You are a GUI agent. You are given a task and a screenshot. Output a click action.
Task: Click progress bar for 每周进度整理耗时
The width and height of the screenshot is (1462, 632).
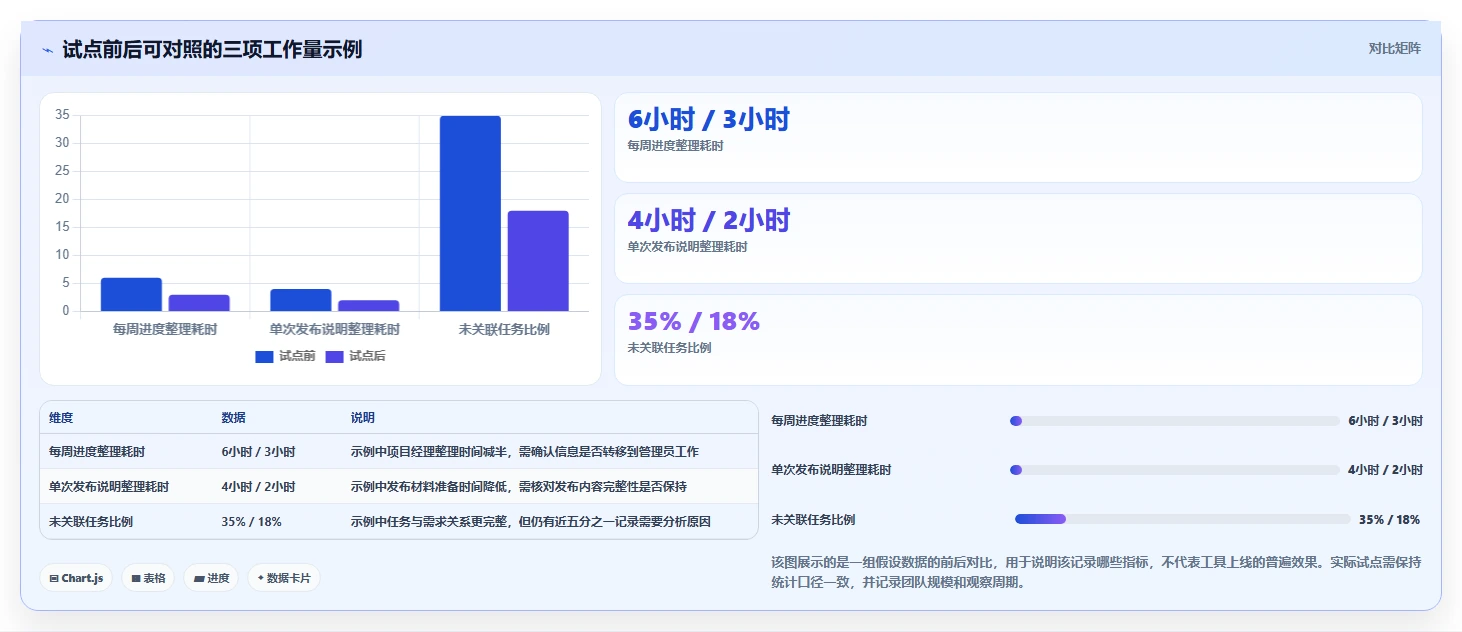point(1175,421)
